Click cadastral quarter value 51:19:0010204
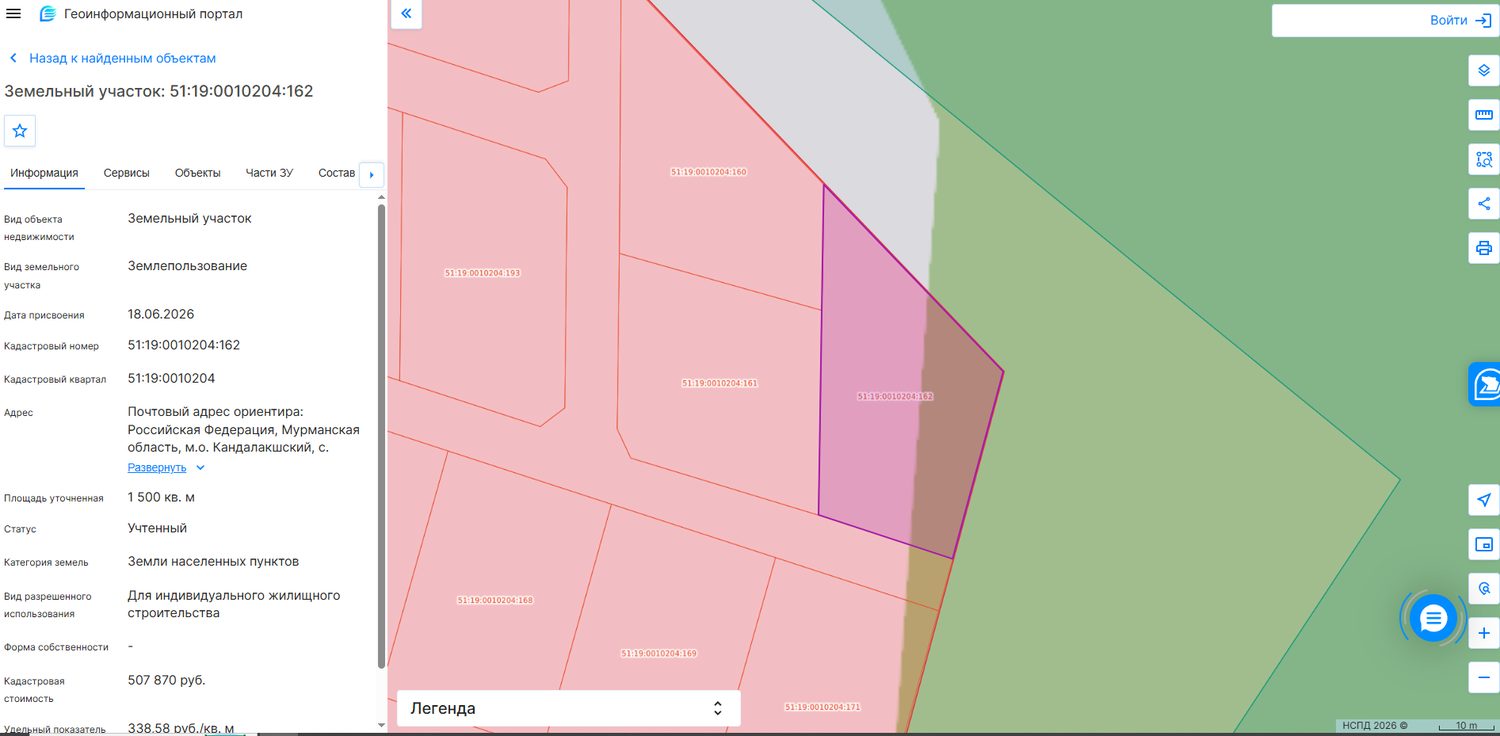1500x736 pixels. tap(171, 378)
